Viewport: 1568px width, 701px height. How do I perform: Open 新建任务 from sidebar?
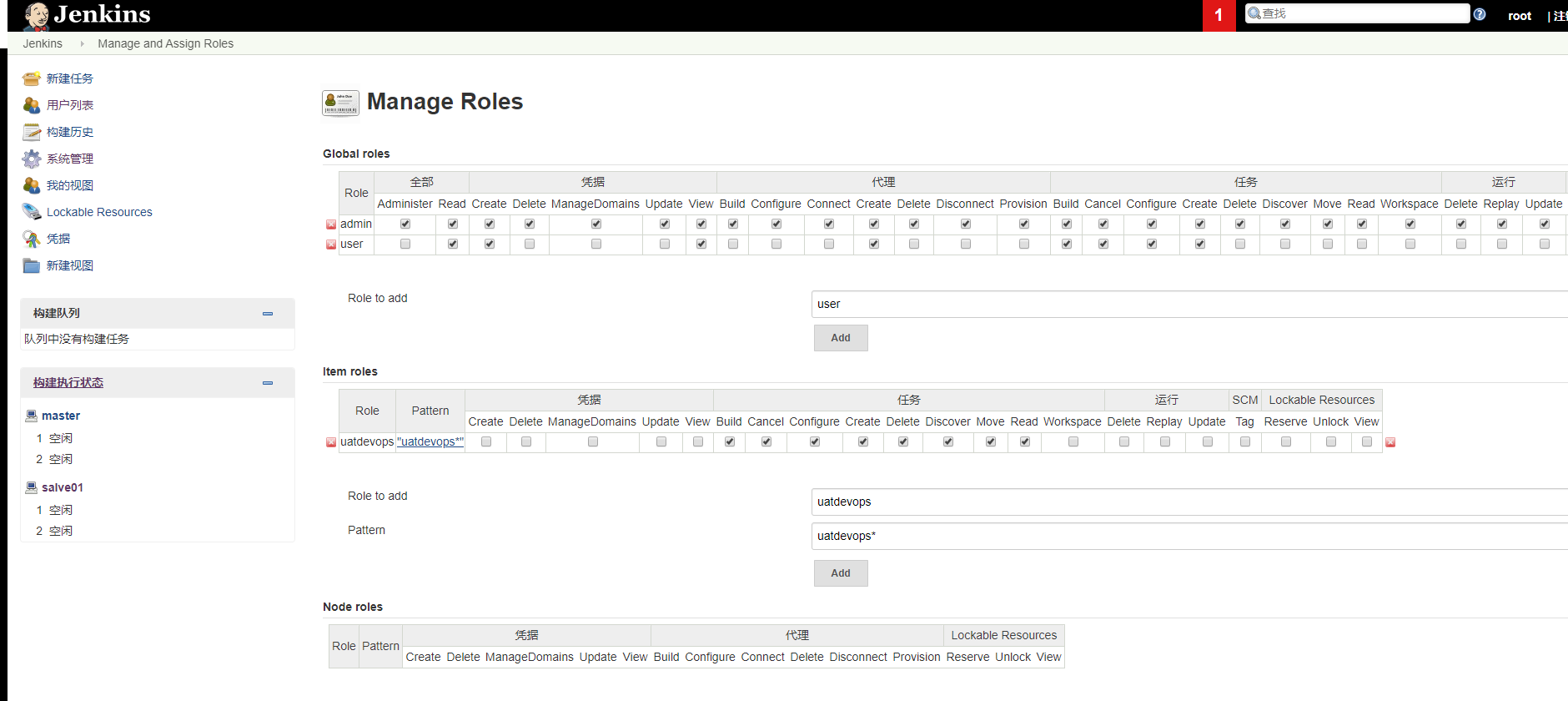(70, 78)
